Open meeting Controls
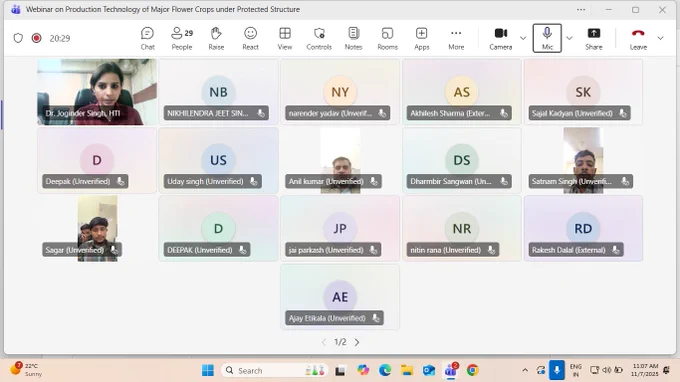The image size is (680, 382). coord(319,38)
